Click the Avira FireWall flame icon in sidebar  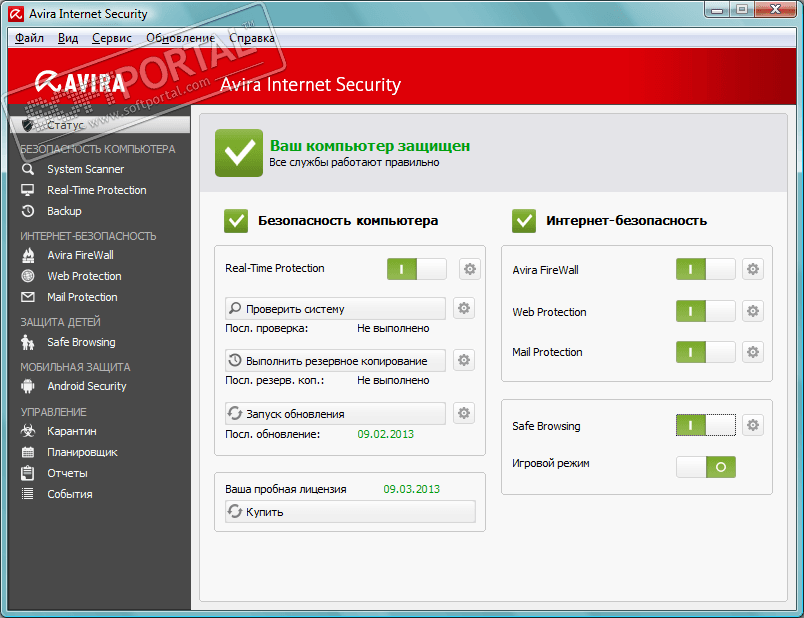[x=28, y=255]
